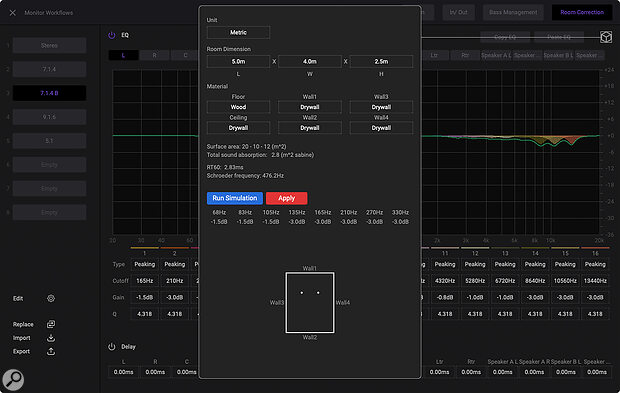Image resolution: width=620 pixels, height=393 pixels.
Task: Select the 5.1 workflow slot
Action: pyautogui.click(x=49, y=141)
